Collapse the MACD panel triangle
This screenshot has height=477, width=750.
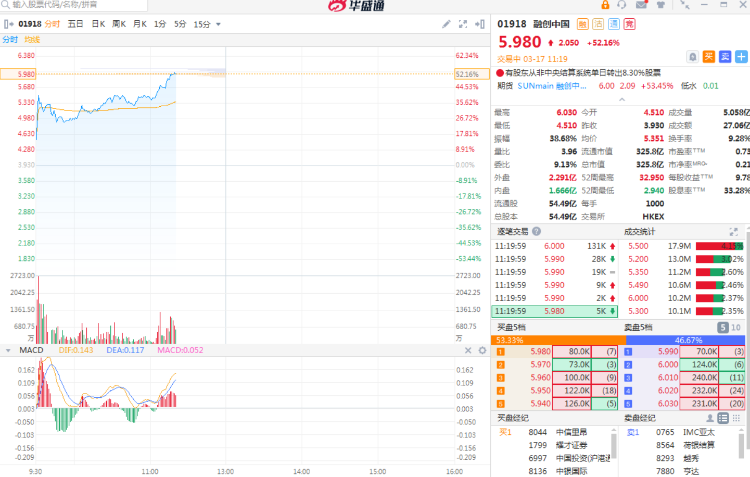coord(8,351)
